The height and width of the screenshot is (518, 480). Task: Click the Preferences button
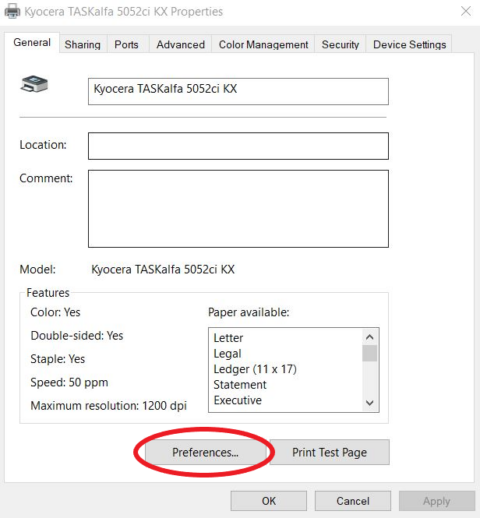click(205, 452)
